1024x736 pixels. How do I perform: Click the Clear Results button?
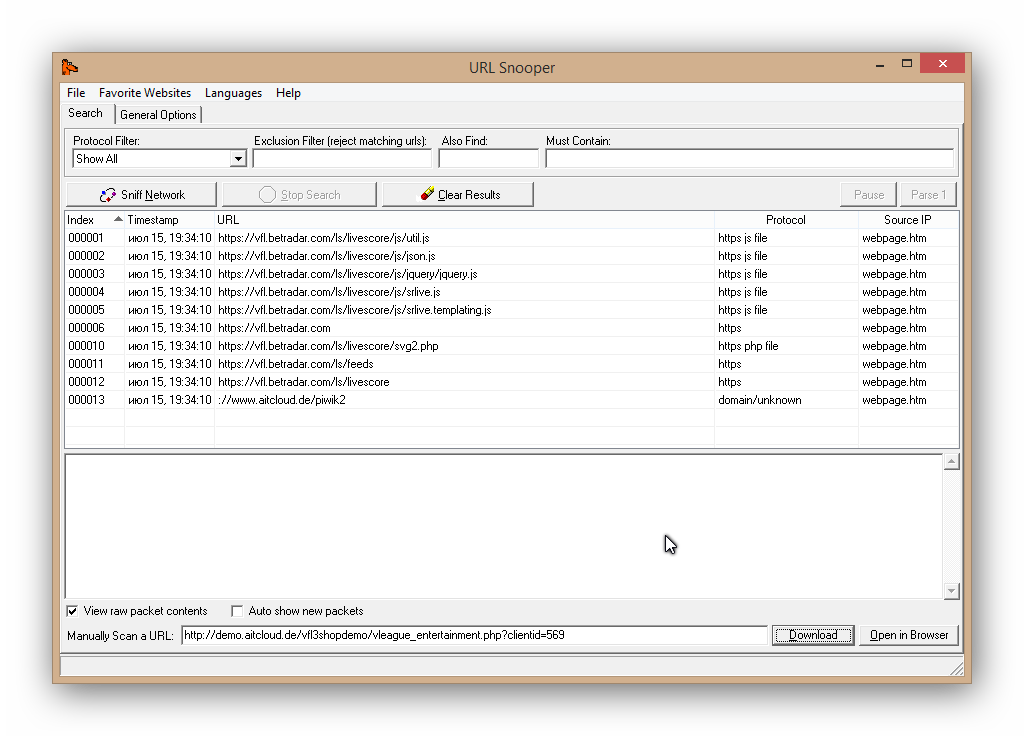point(458,195)
